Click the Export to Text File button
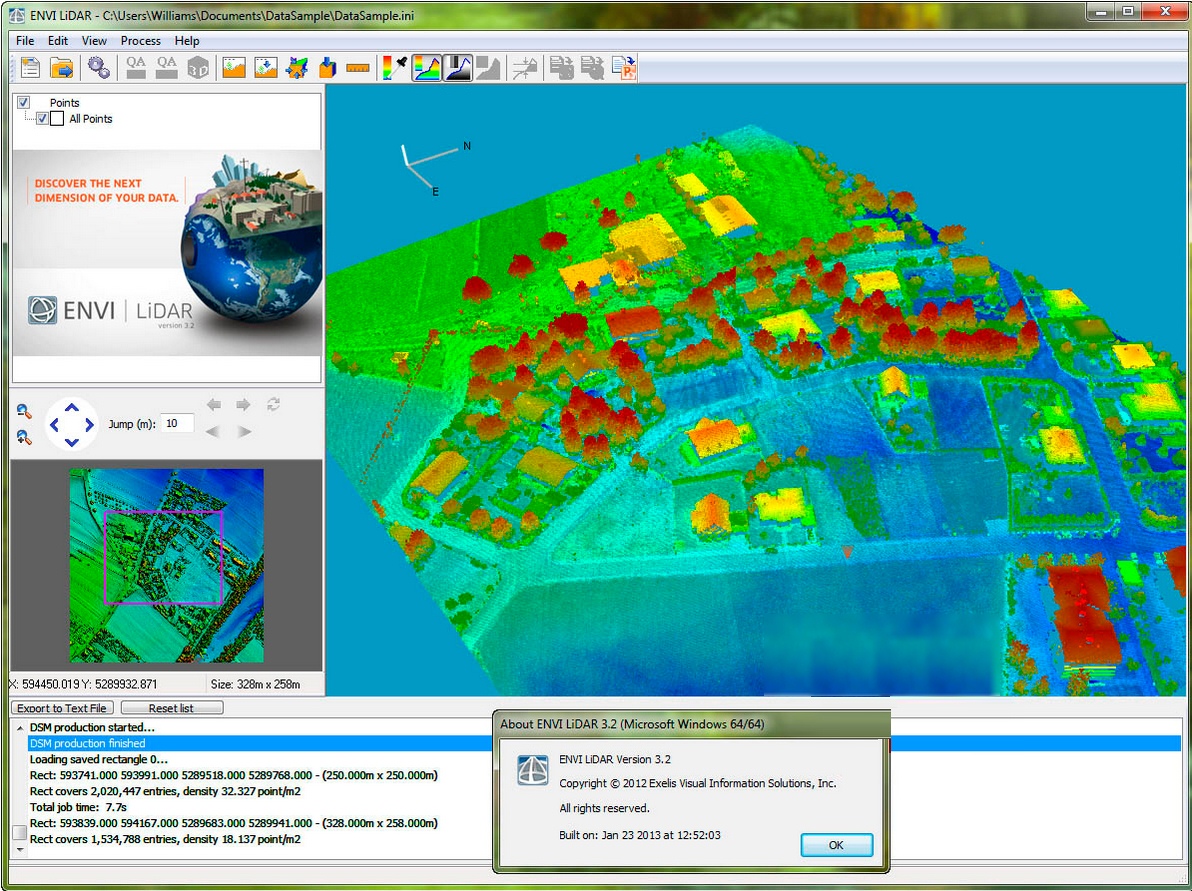 [62, 708]
